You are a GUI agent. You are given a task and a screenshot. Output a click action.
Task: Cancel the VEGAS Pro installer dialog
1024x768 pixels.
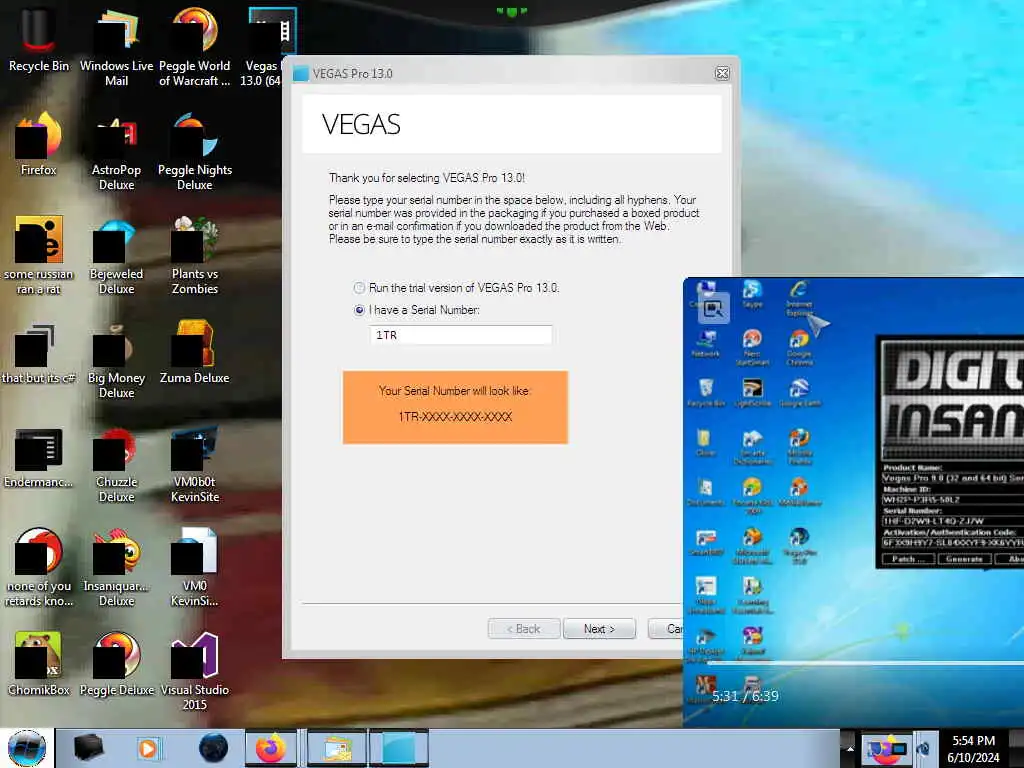[666, 628]
